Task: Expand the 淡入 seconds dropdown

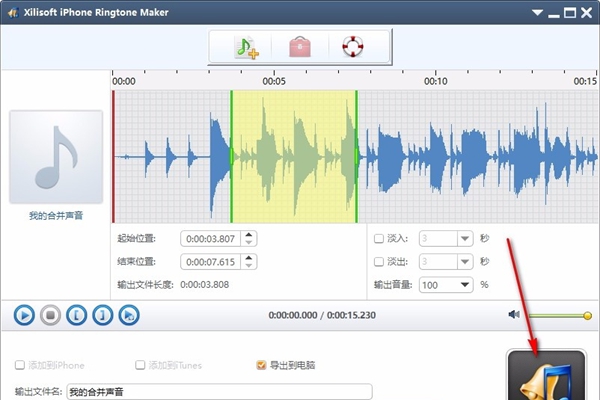Action: pyautogui.click(x=465, y=239)
